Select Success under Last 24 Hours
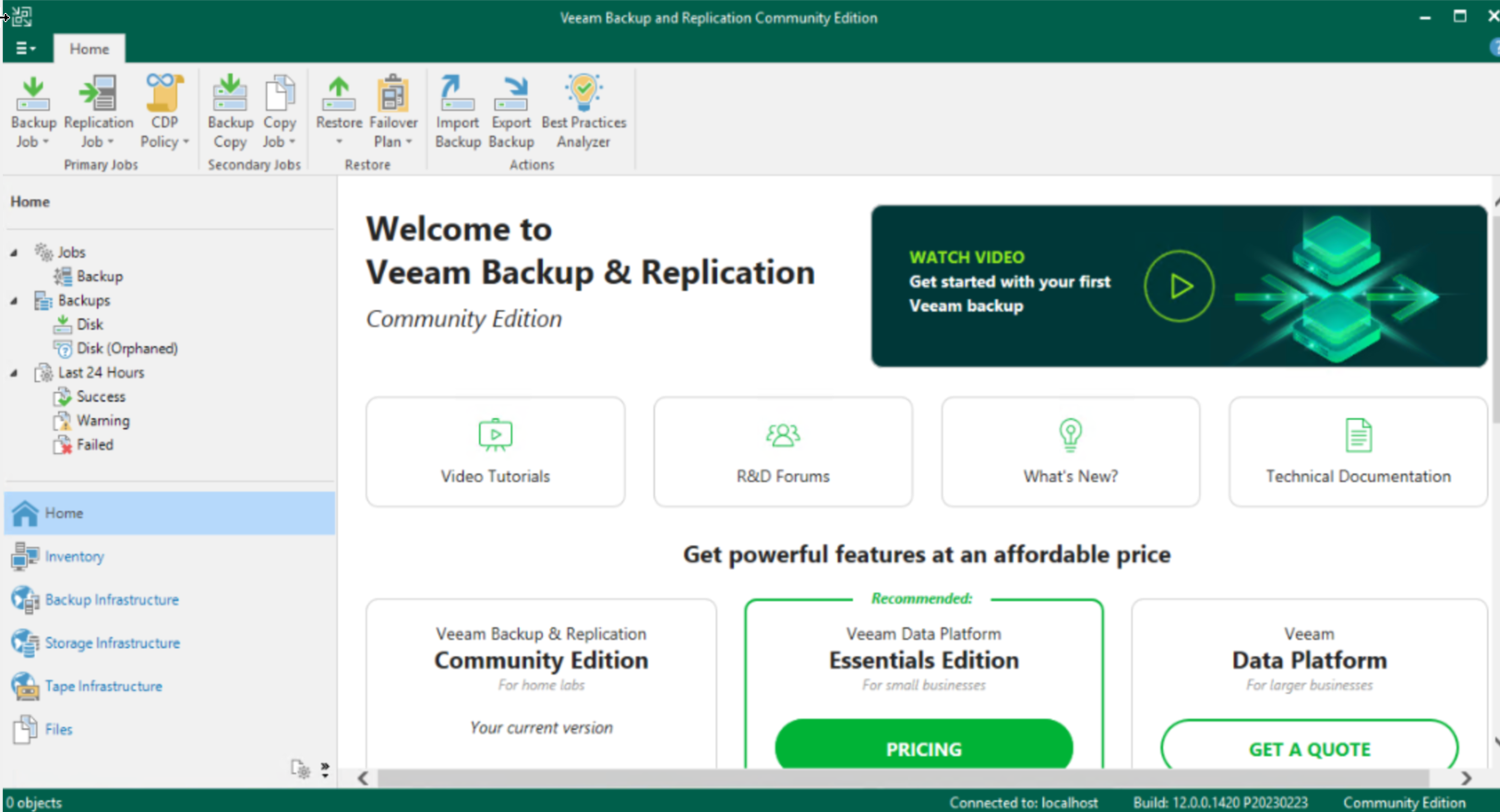This screenshot has height=812, width=1500. (90, 396)
